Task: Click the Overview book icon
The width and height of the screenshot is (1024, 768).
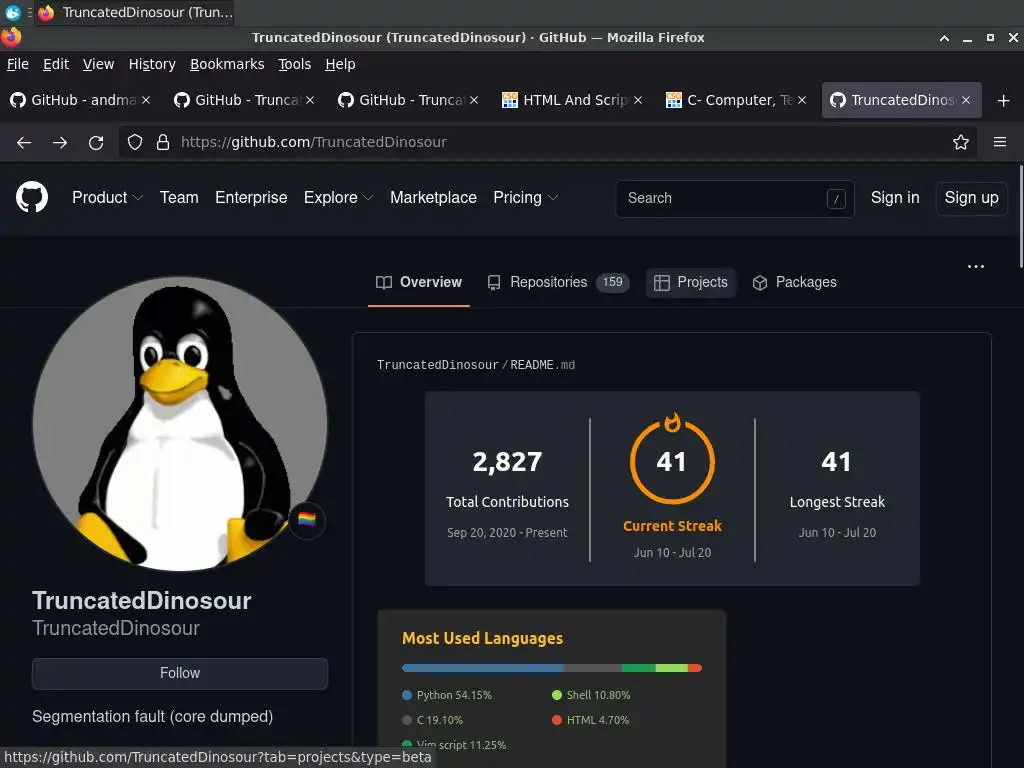Action: [x=384, y=282]
